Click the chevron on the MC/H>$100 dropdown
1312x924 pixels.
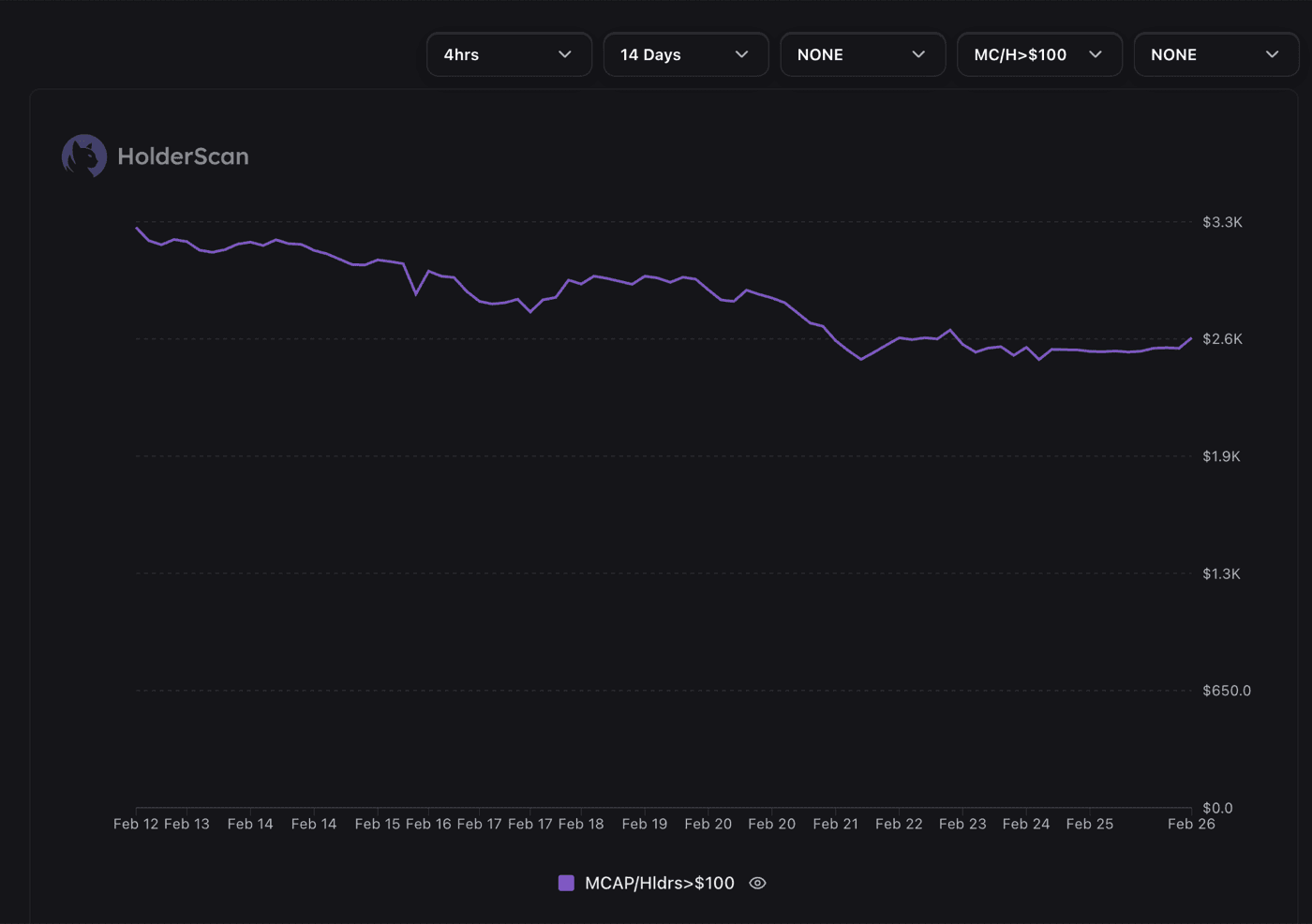coord(1096,54)
